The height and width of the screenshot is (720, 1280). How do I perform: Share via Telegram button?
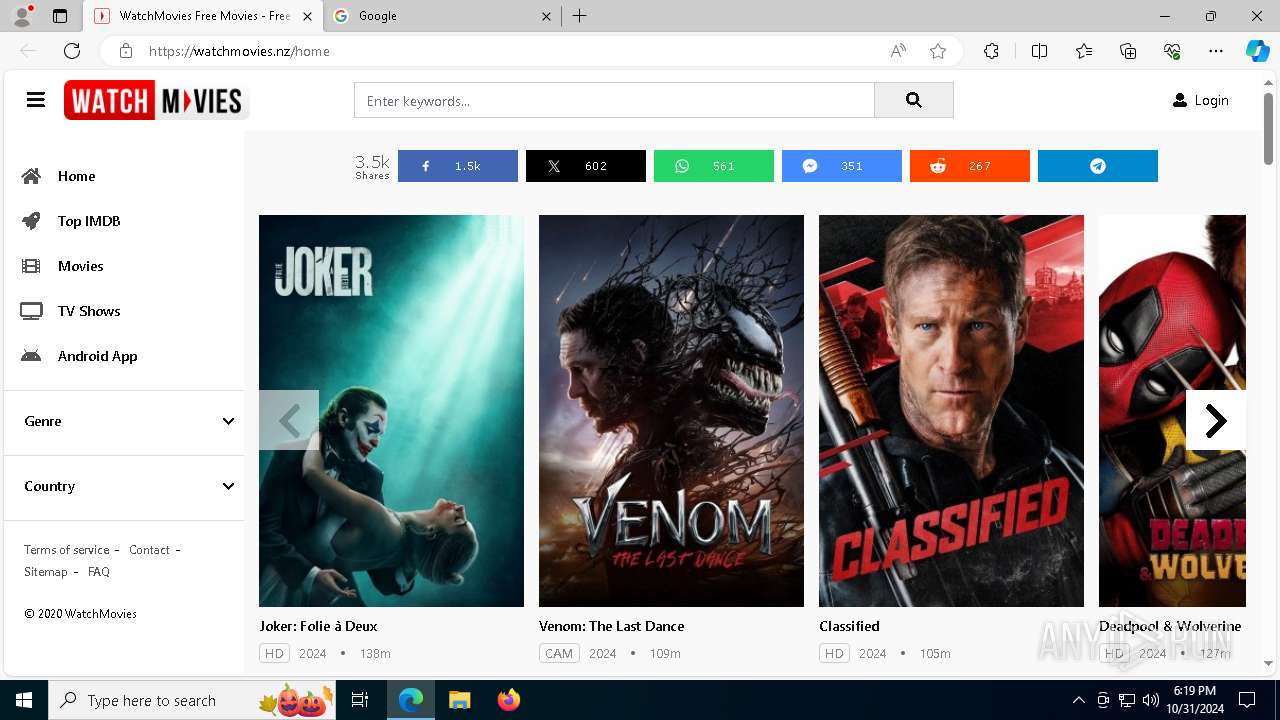pyautogui.click(x=1098, y=166)
